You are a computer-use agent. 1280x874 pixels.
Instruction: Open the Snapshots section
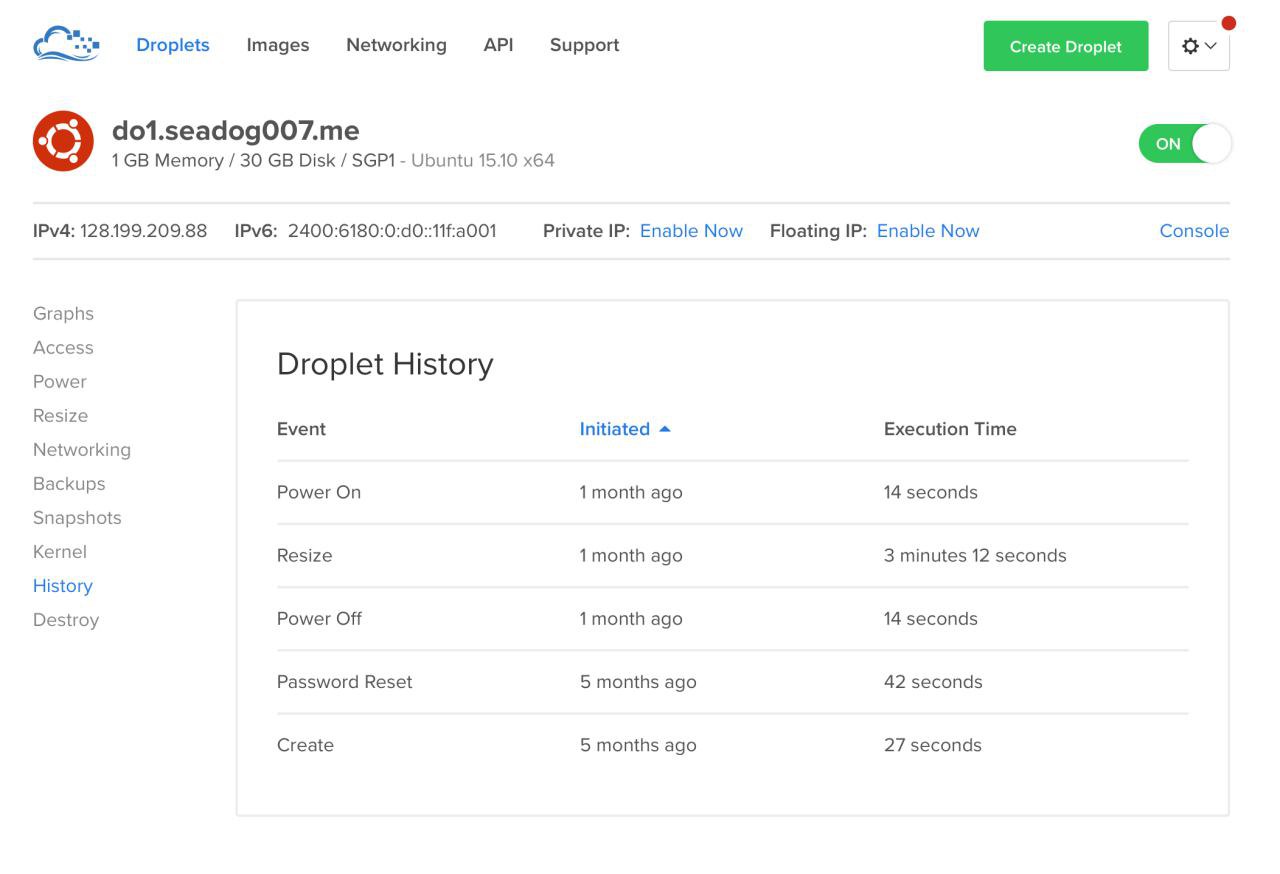[77, 517]
